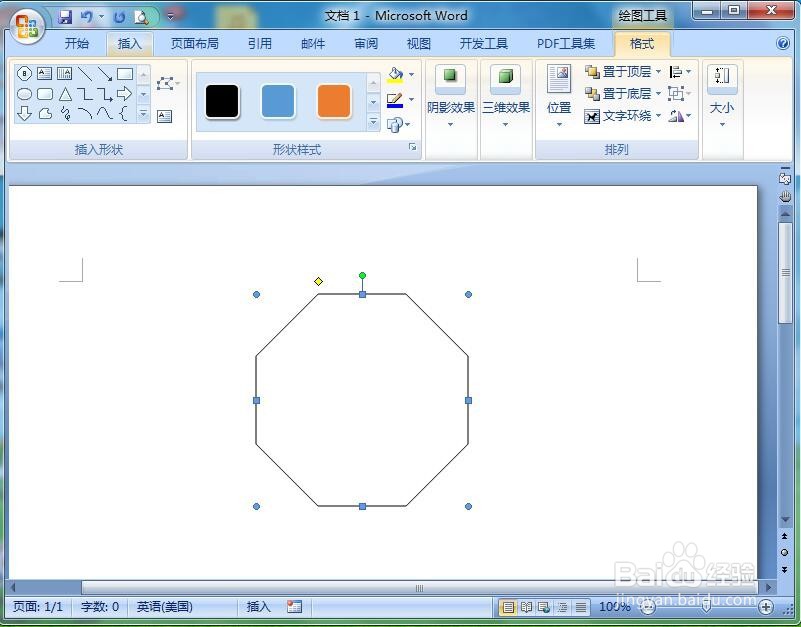The image size is (801, 627).
Task: Expand the shape styles gallery
Action: point(373,122)
